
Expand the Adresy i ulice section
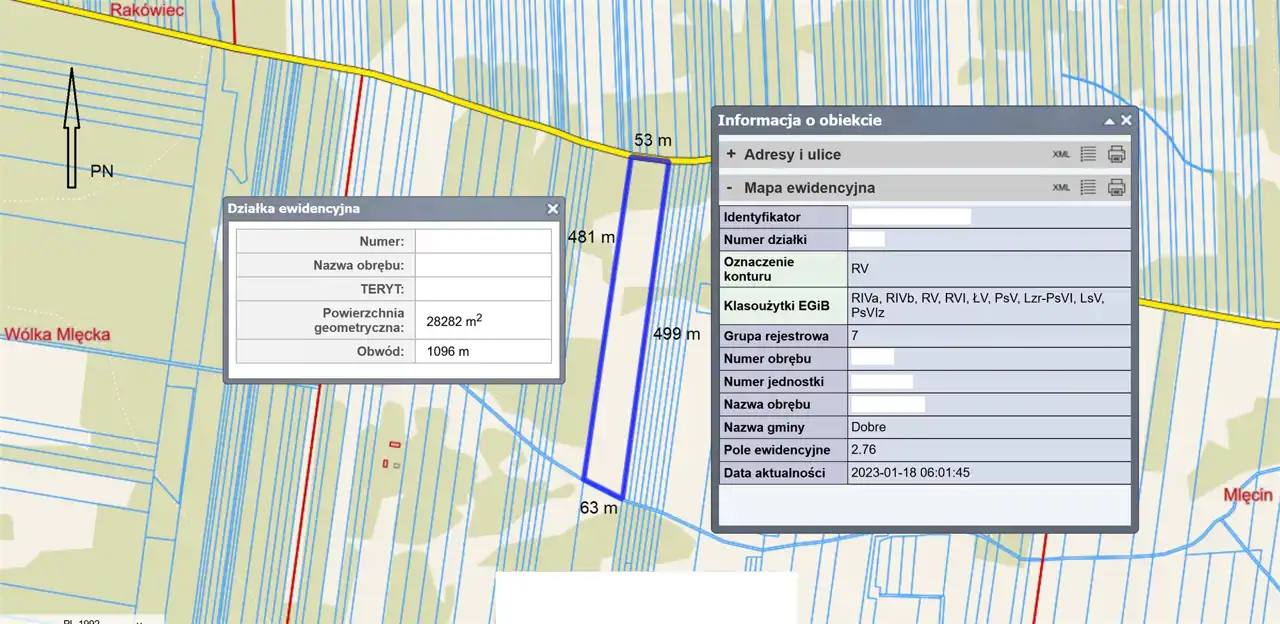click(731, 155)
